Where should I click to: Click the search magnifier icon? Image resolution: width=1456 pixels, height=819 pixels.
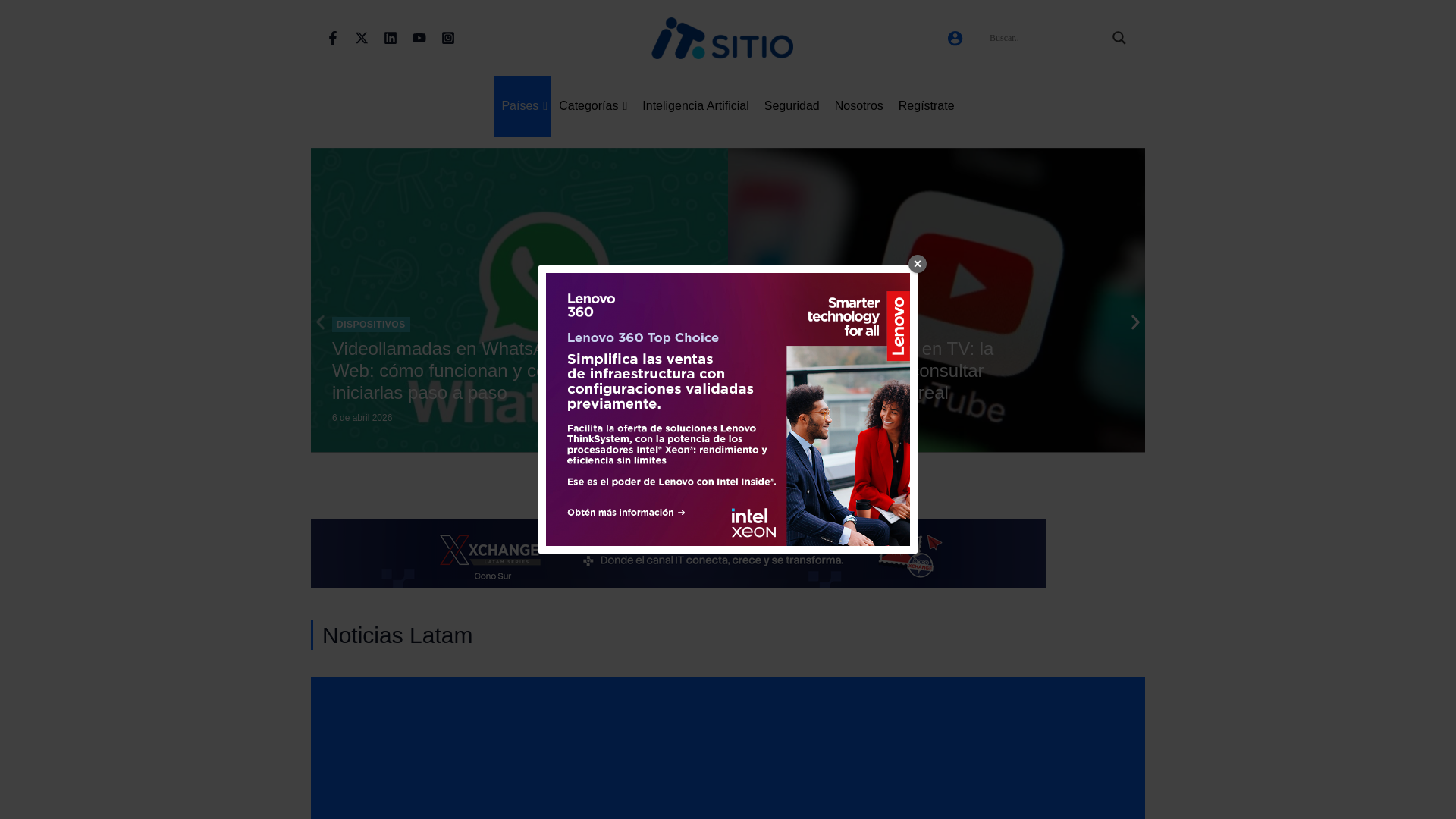[1119, 38]
